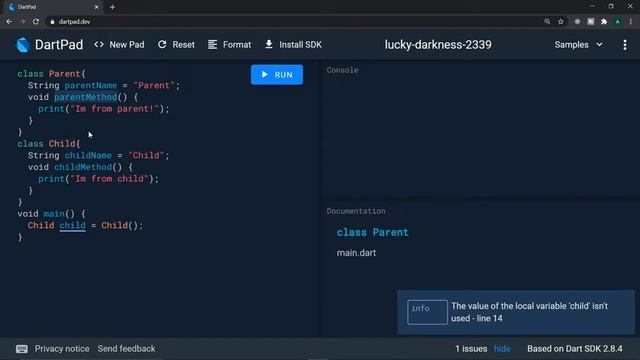
Task: Click the square extension icon in toolbar
Action: point(591,22)
